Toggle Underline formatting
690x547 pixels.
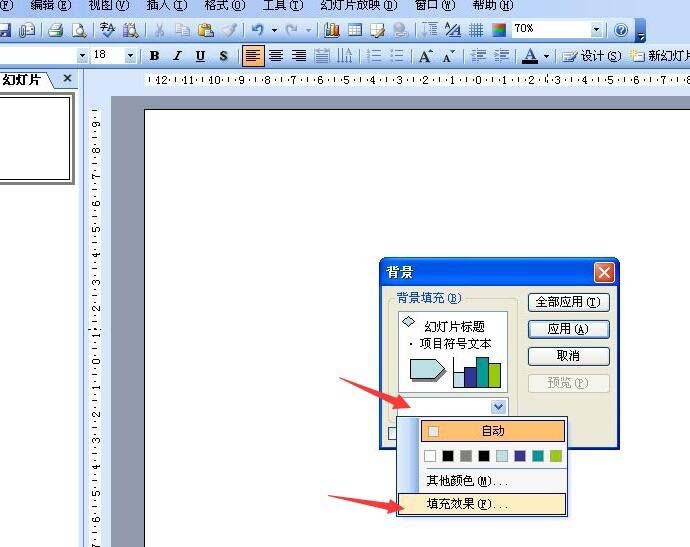[x=200, y=56]
